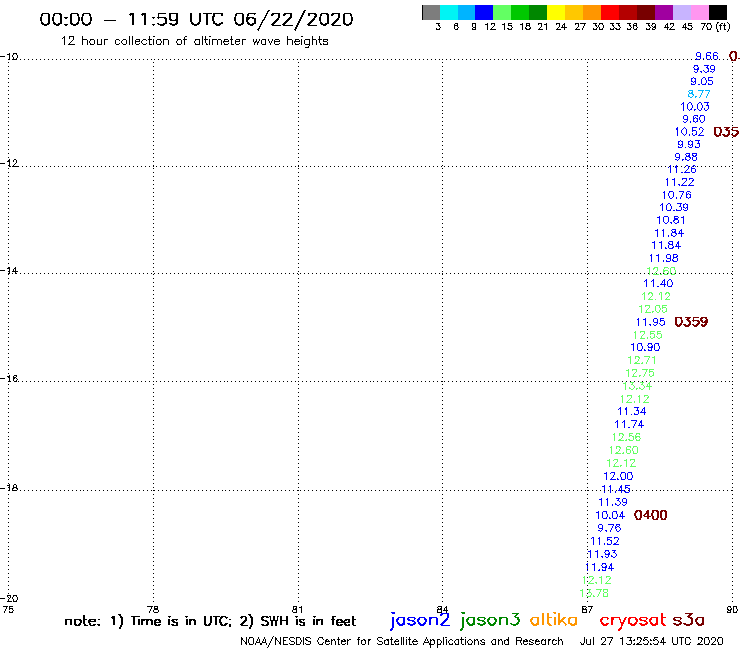Click the 10.04 value next to 0400
740x650 pixels.
point(610,515)
